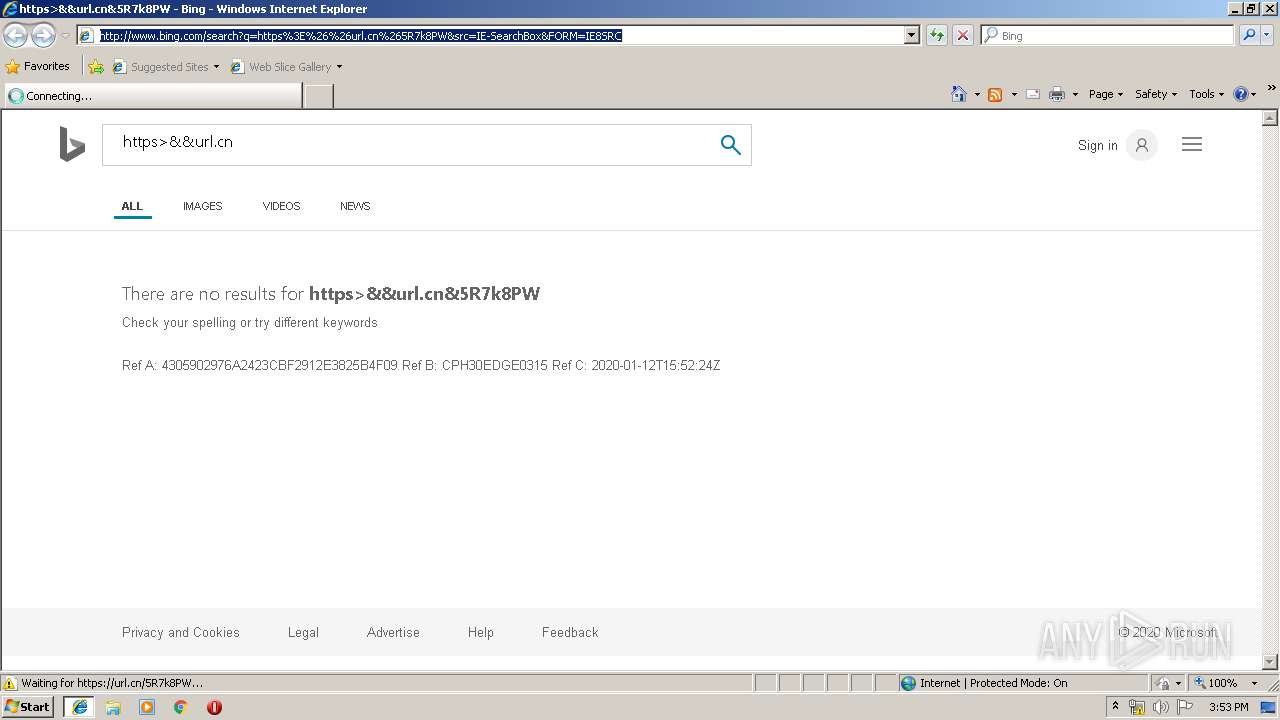Switch to the NEWS tab
This screenshot has width=1280, height=720.
click(355, 206)
